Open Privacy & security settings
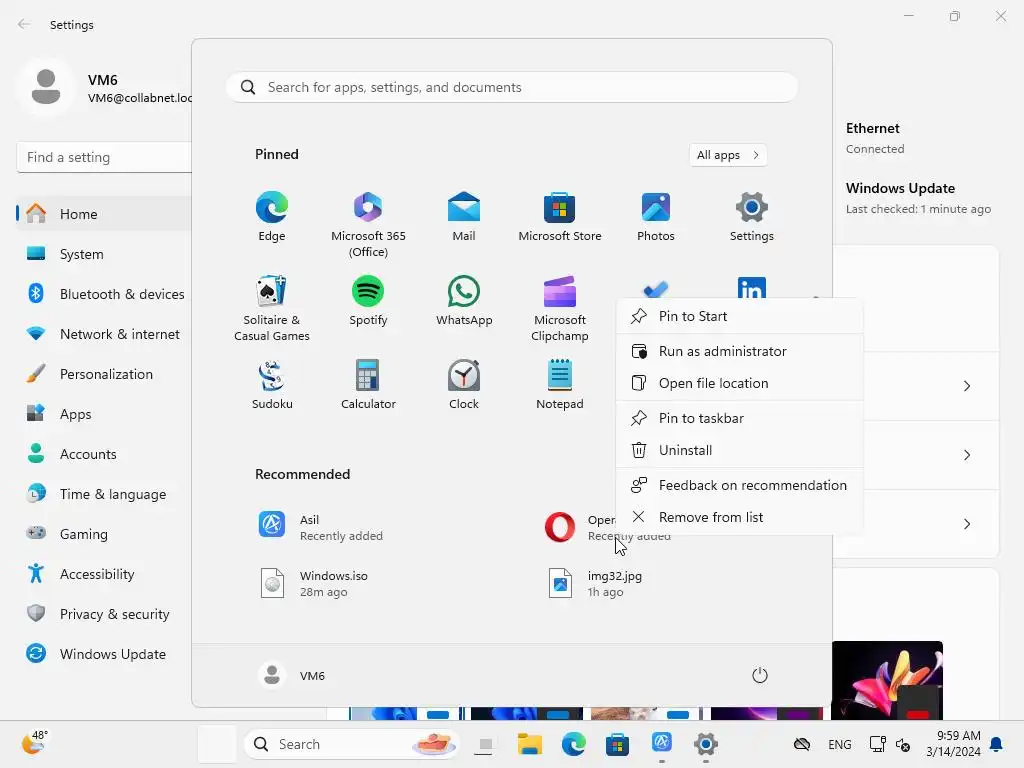This screenshot has width=1024, height=768. (x=104, y=614)
